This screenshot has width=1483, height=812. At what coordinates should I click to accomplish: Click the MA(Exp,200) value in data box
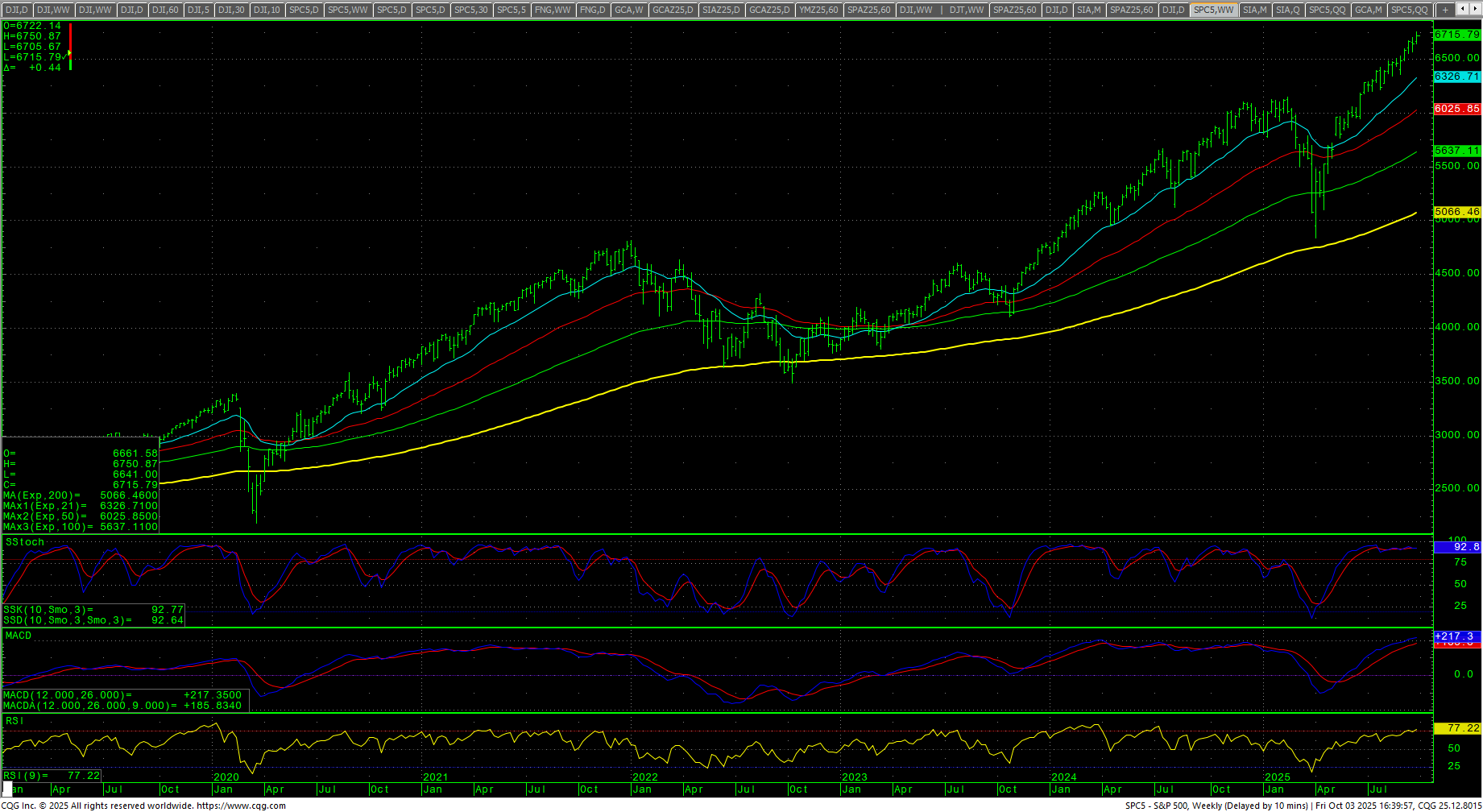point(128,495)
